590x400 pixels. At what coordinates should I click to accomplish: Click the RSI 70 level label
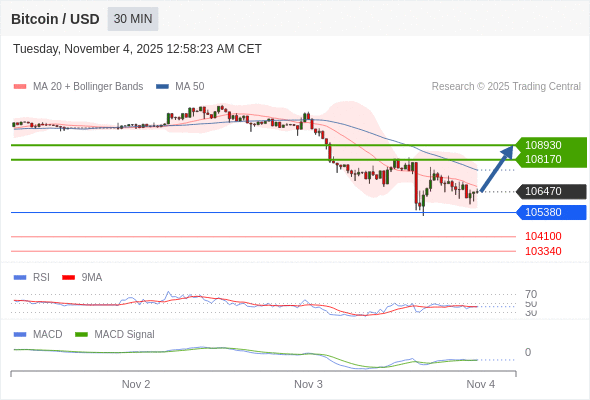tap(531, 294)
